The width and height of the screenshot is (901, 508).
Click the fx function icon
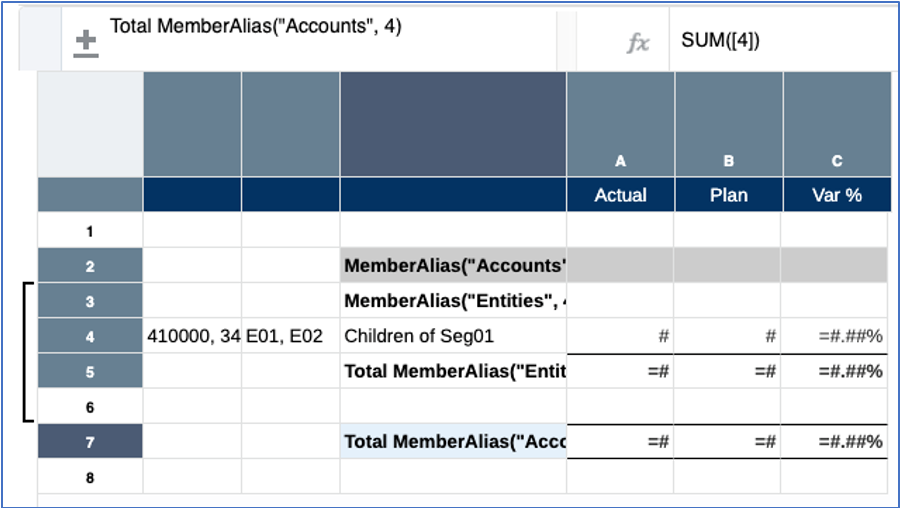637,42
